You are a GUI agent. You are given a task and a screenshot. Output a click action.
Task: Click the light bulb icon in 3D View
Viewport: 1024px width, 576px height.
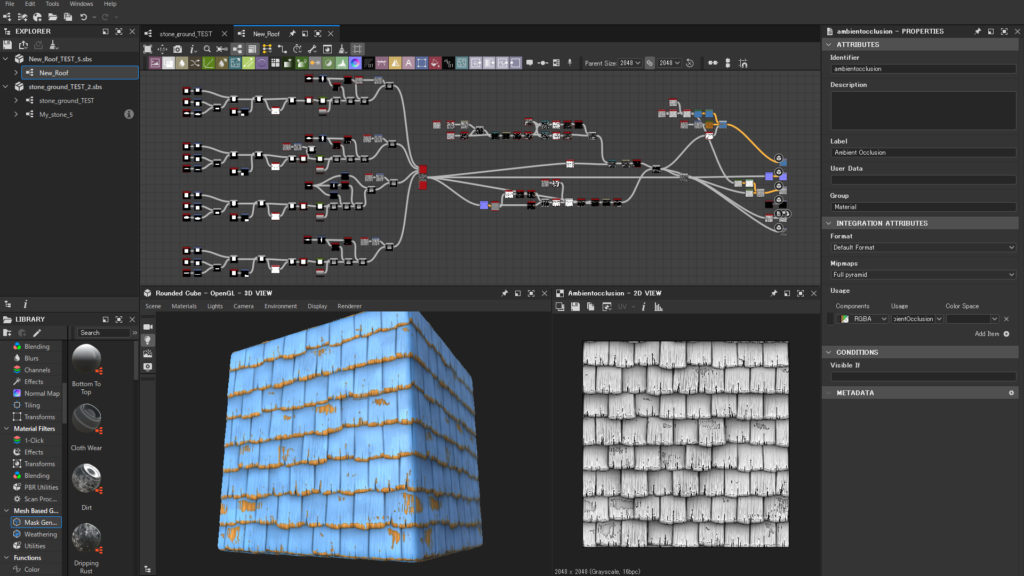pyautogui.click(x=148, y=340)
